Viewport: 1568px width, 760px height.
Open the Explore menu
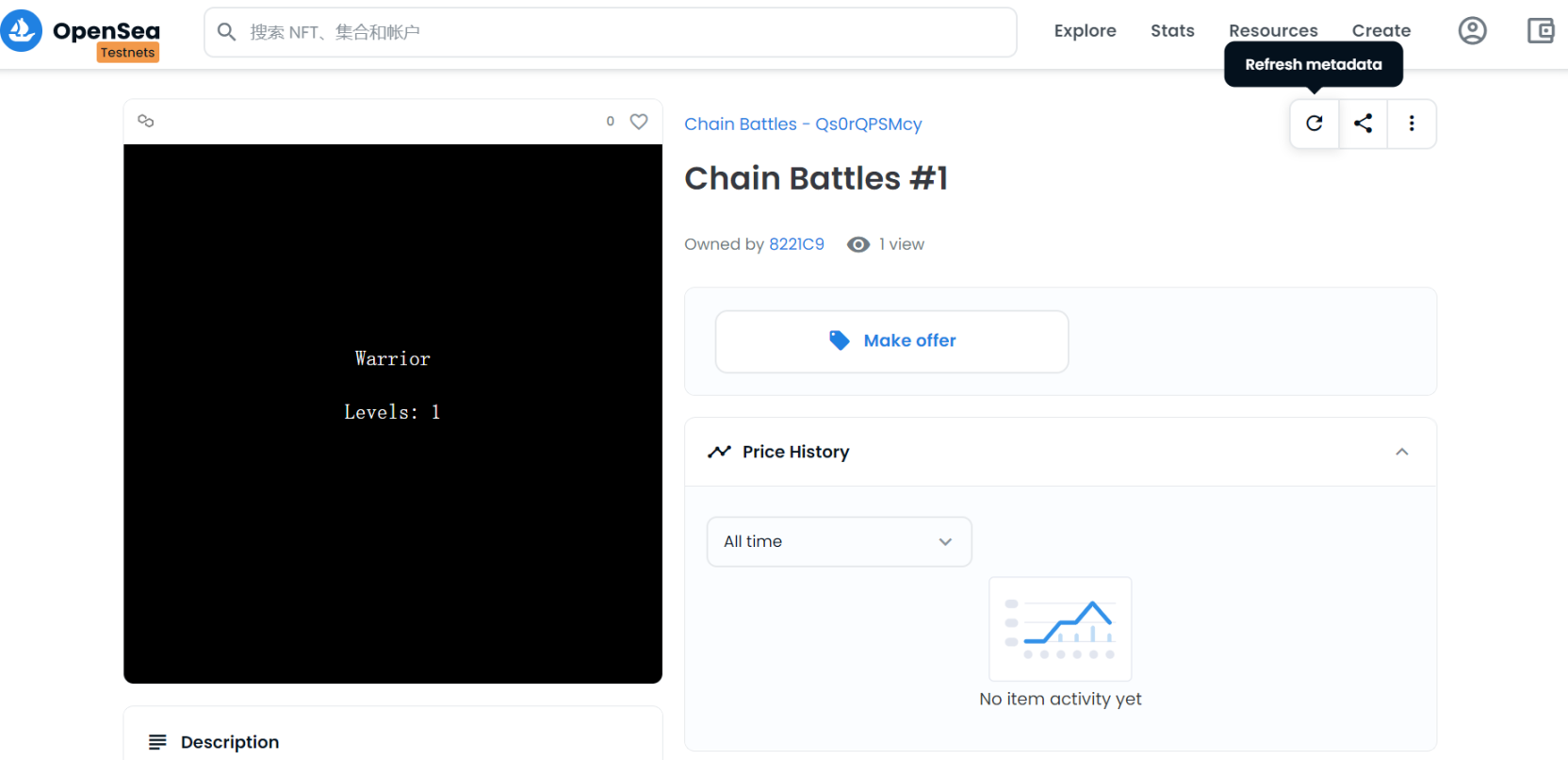point(1085,31)
